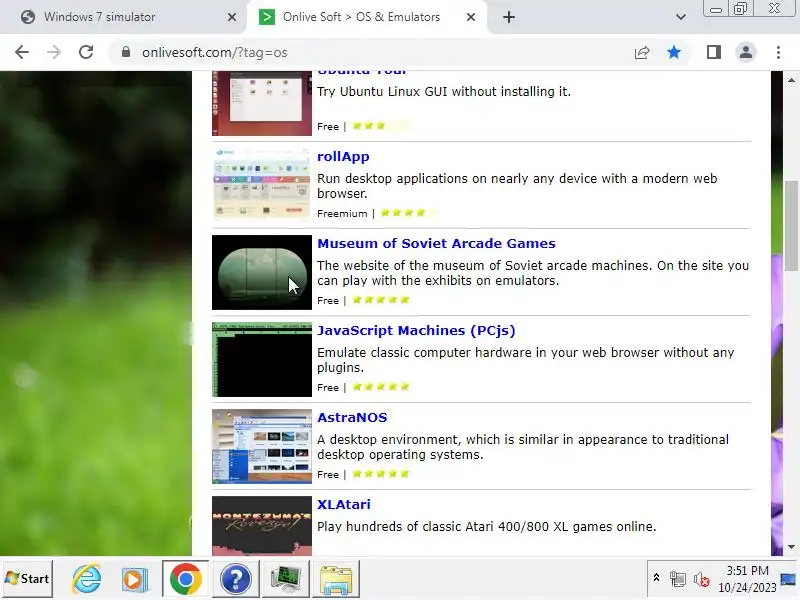The width and height of the screenshot is (800, 600).
Task: Click the scrollbar down arrow
Action: click(791, 547)
